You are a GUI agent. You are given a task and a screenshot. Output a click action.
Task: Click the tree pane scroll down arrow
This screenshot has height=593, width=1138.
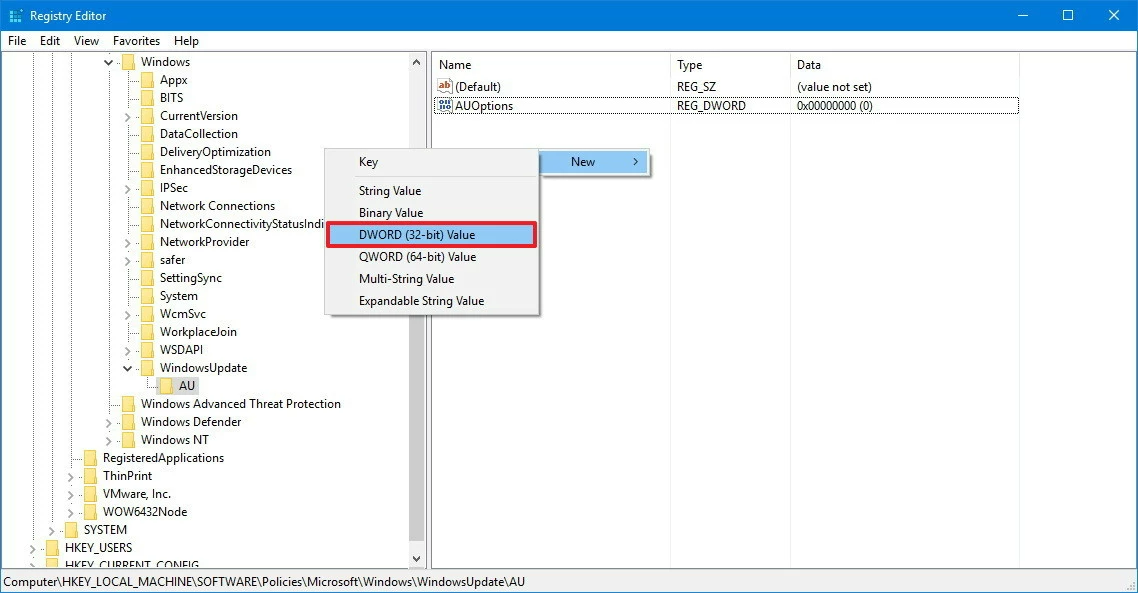point(417,559)
